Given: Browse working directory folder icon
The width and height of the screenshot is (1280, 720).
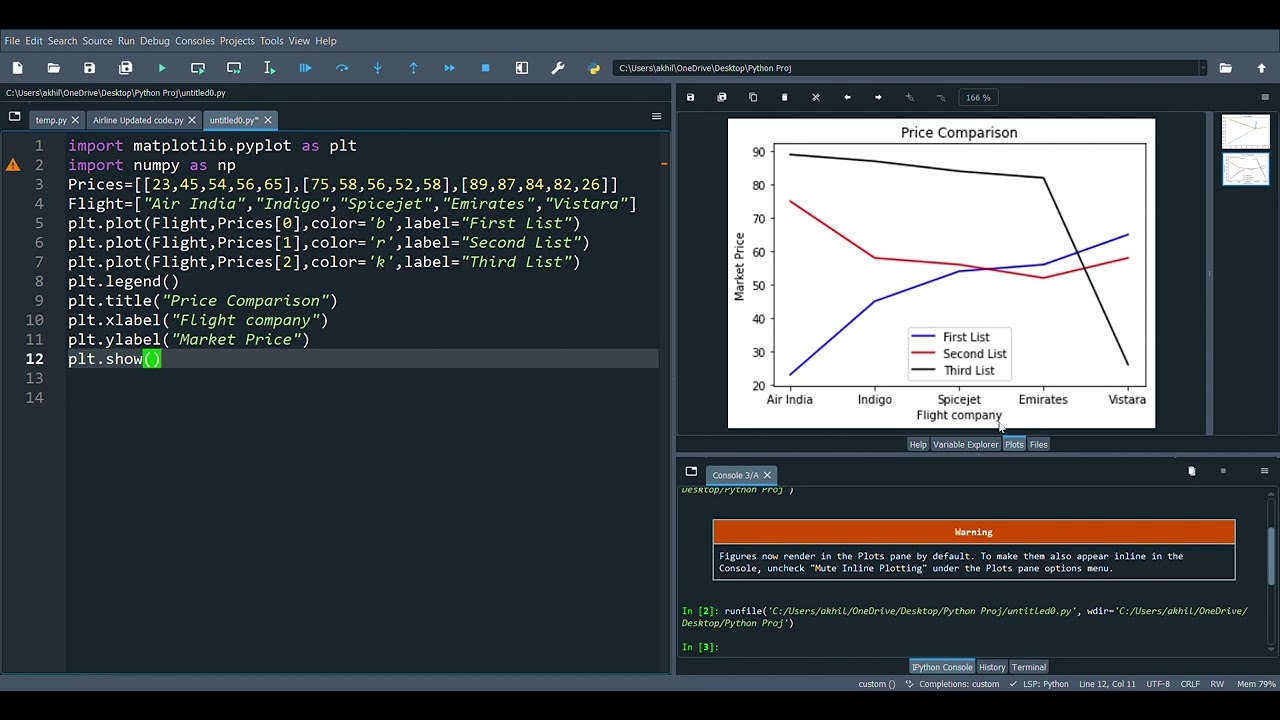Looking at the screenshot, I should 1226,68.
